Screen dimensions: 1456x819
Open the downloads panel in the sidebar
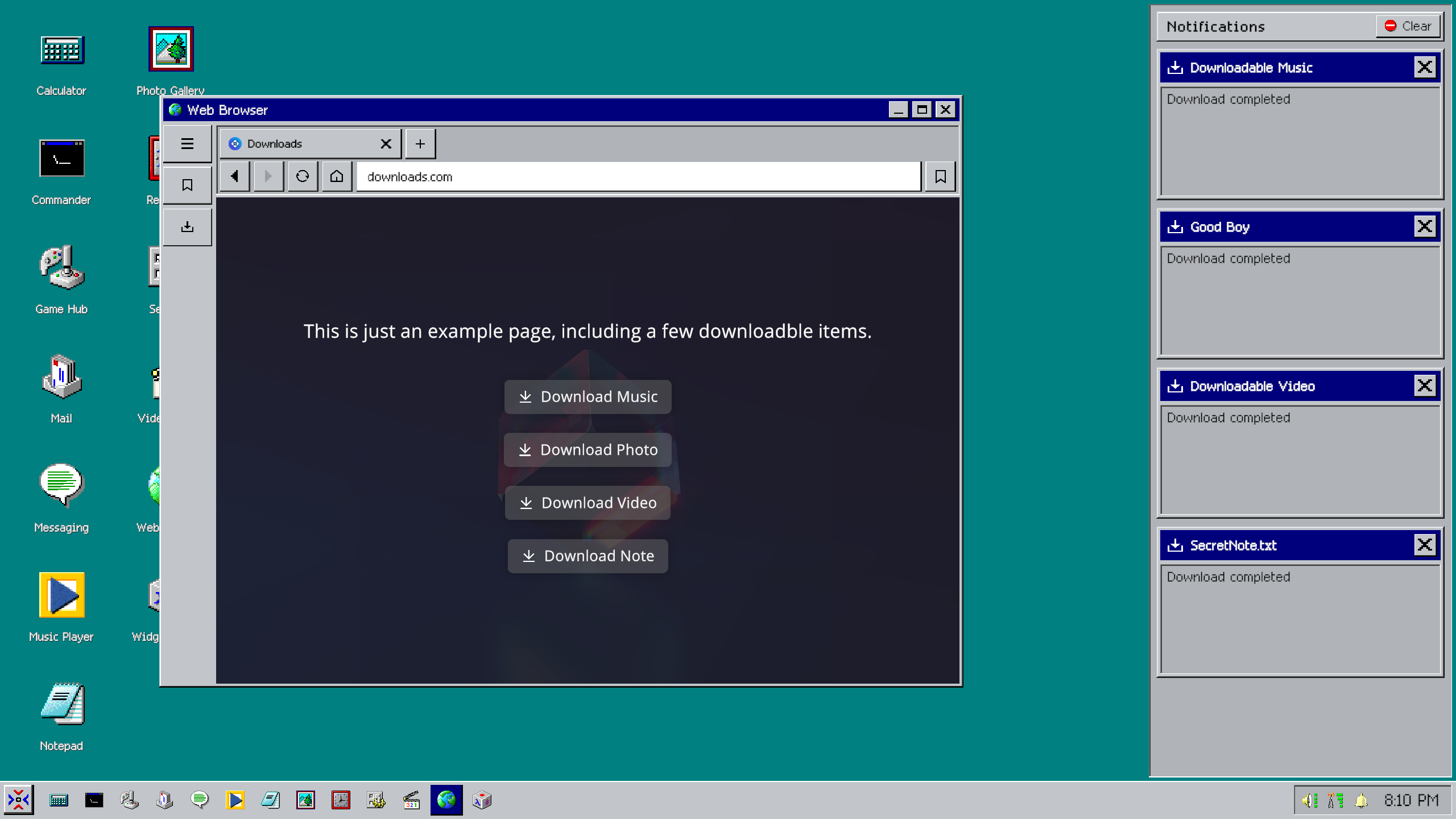coord(187,227)
